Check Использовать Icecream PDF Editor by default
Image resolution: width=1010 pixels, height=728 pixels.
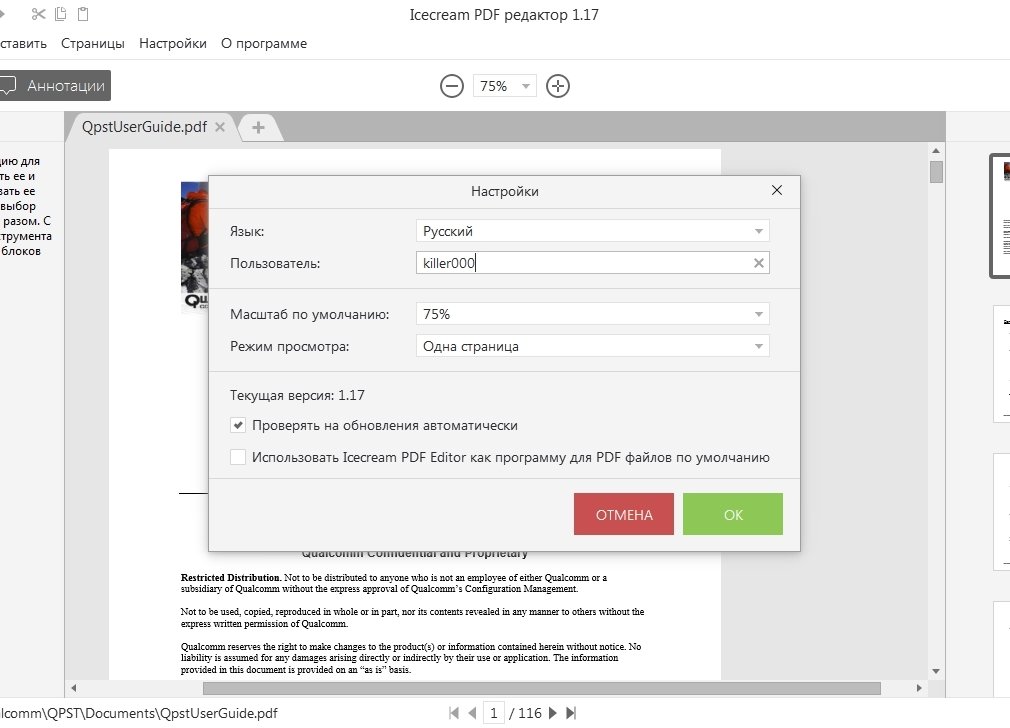coord(238,457)
